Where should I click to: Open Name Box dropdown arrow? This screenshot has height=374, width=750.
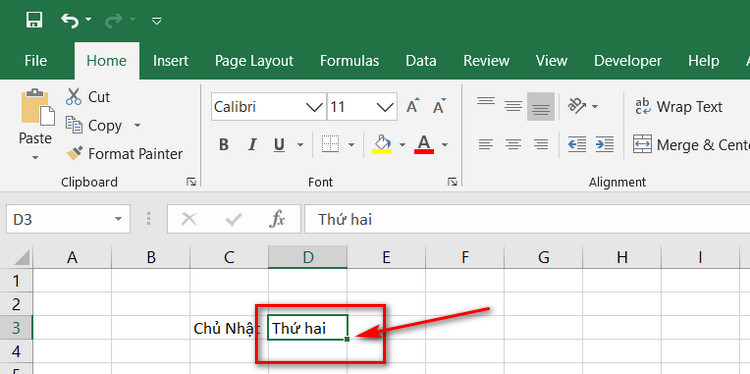[x=118, y=220]
